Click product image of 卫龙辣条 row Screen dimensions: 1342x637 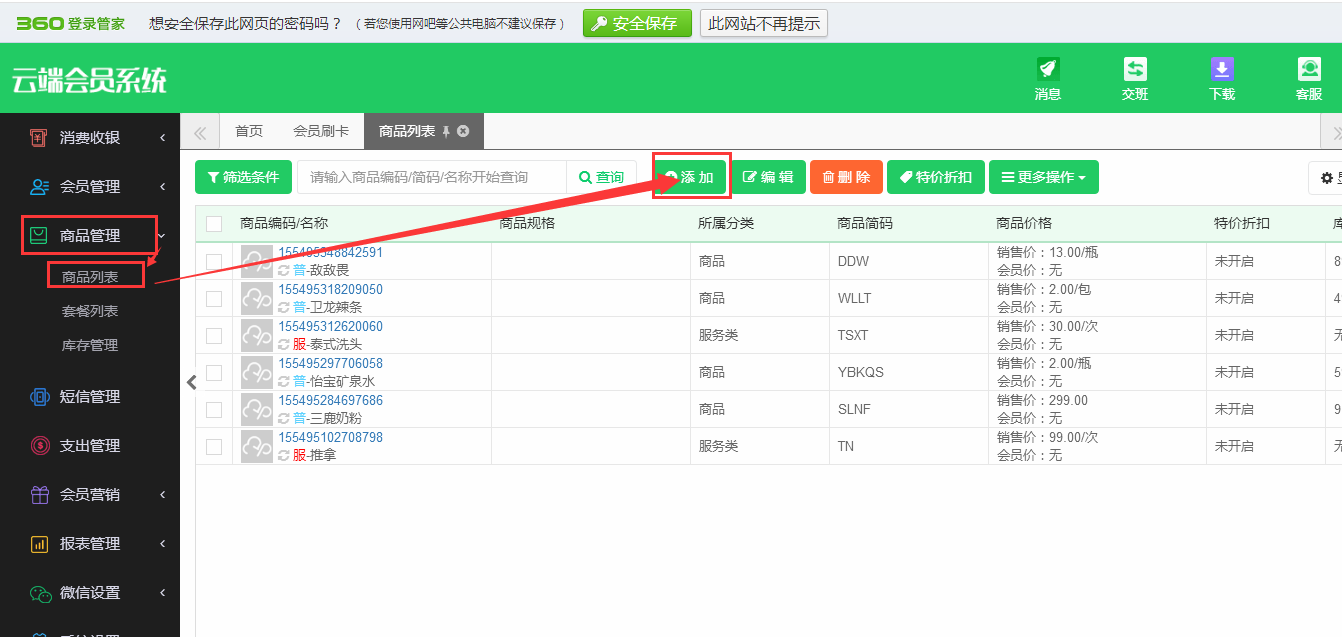click(257, 298)
